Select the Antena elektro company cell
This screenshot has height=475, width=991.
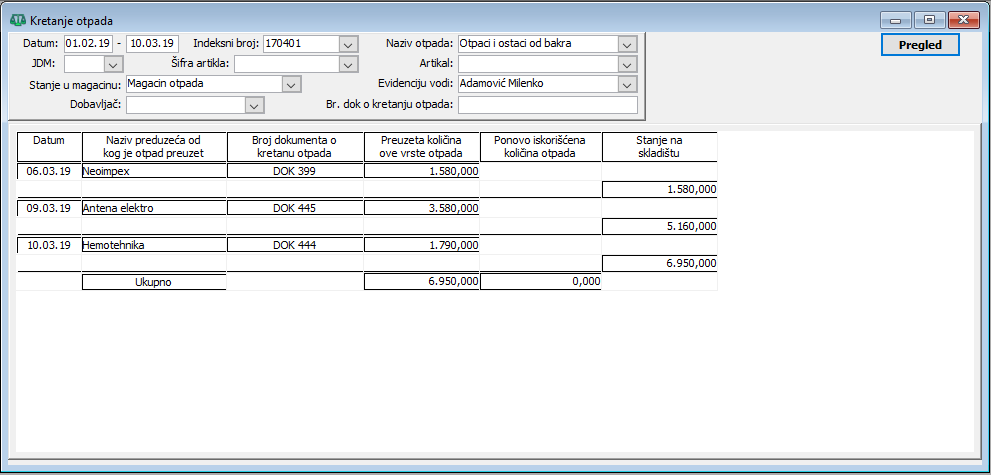tap(153, 208)
